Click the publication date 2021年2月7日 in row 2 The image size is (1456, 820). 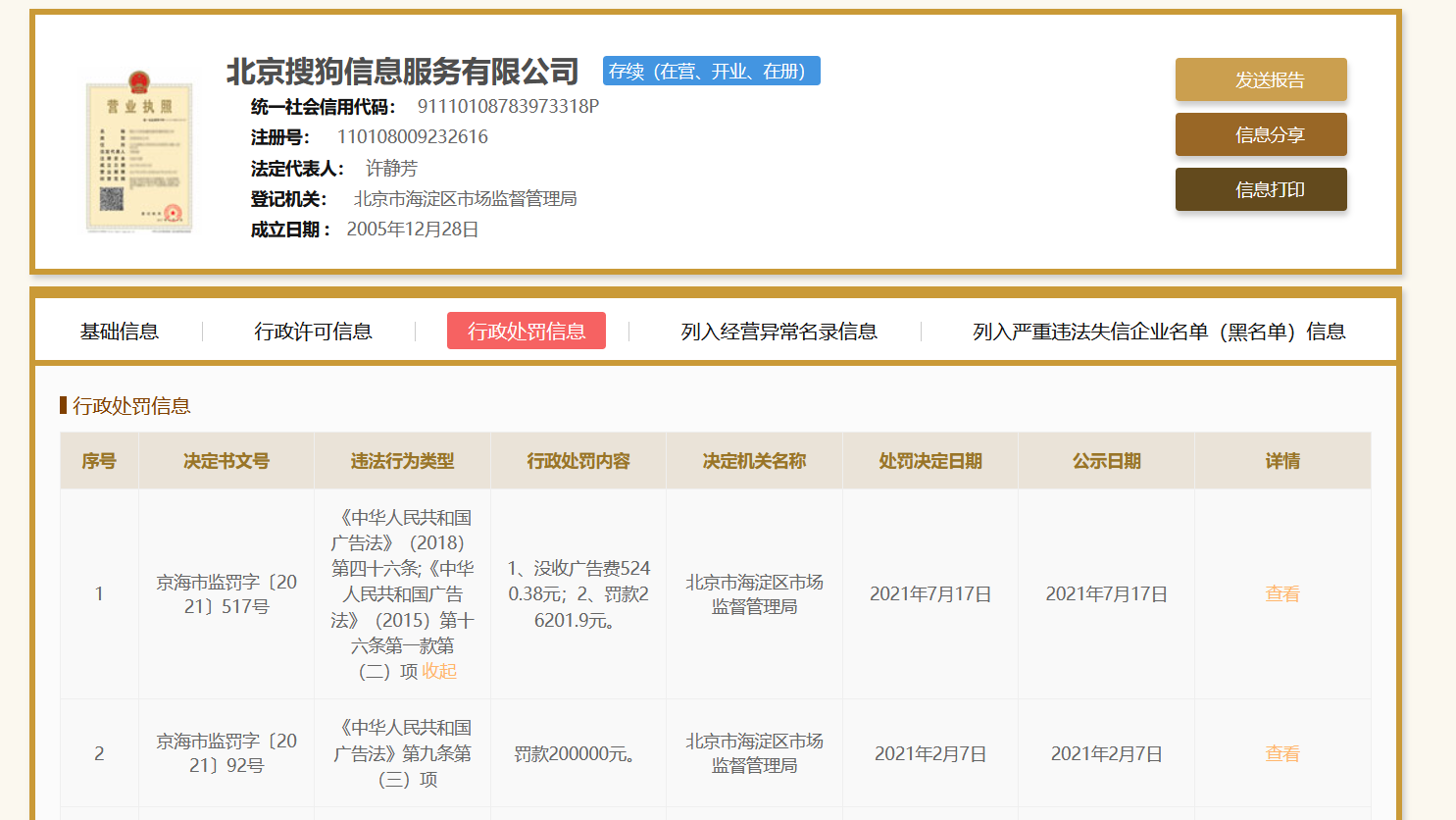click(1107, 753)
